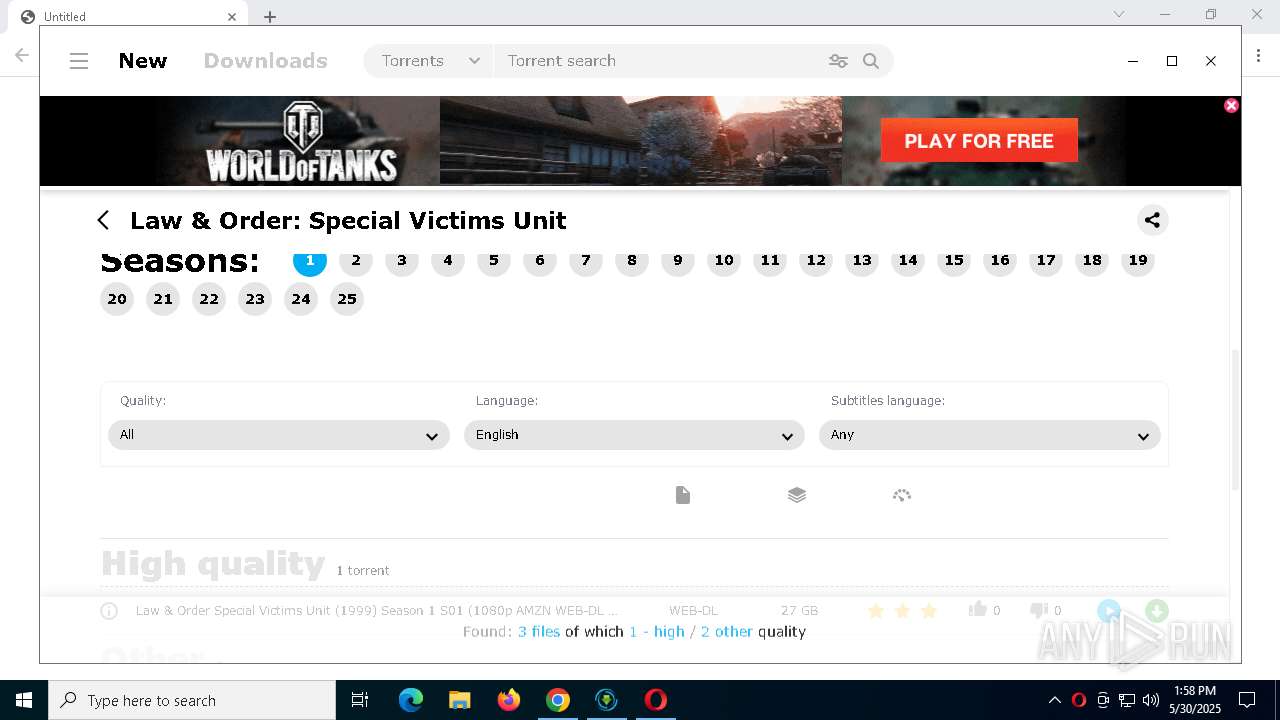Open the taskbar clock and date

1195,700
